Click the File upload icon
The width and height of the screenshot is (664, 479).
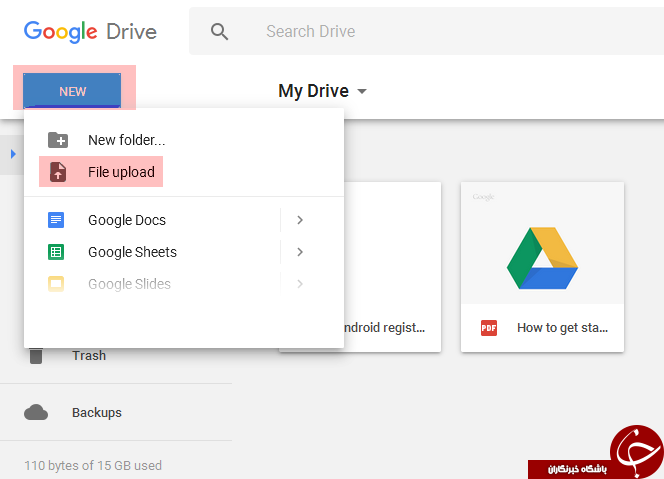coord(58,172)
